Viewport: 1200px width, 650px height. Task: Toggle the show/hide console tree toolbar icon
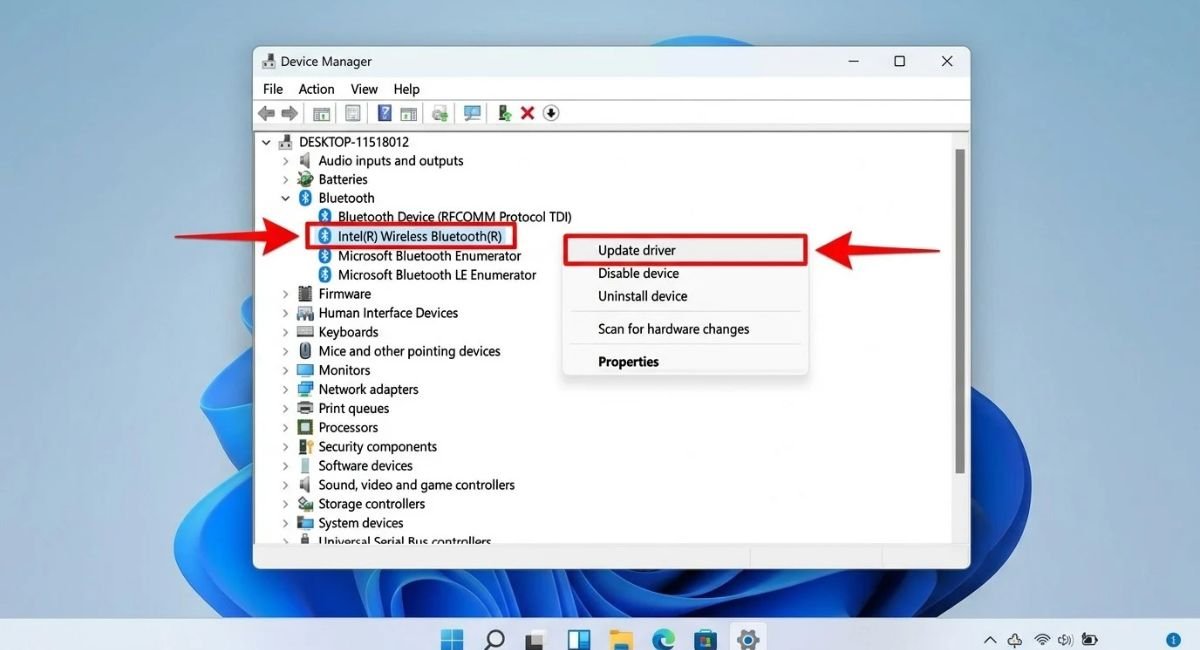321,113
